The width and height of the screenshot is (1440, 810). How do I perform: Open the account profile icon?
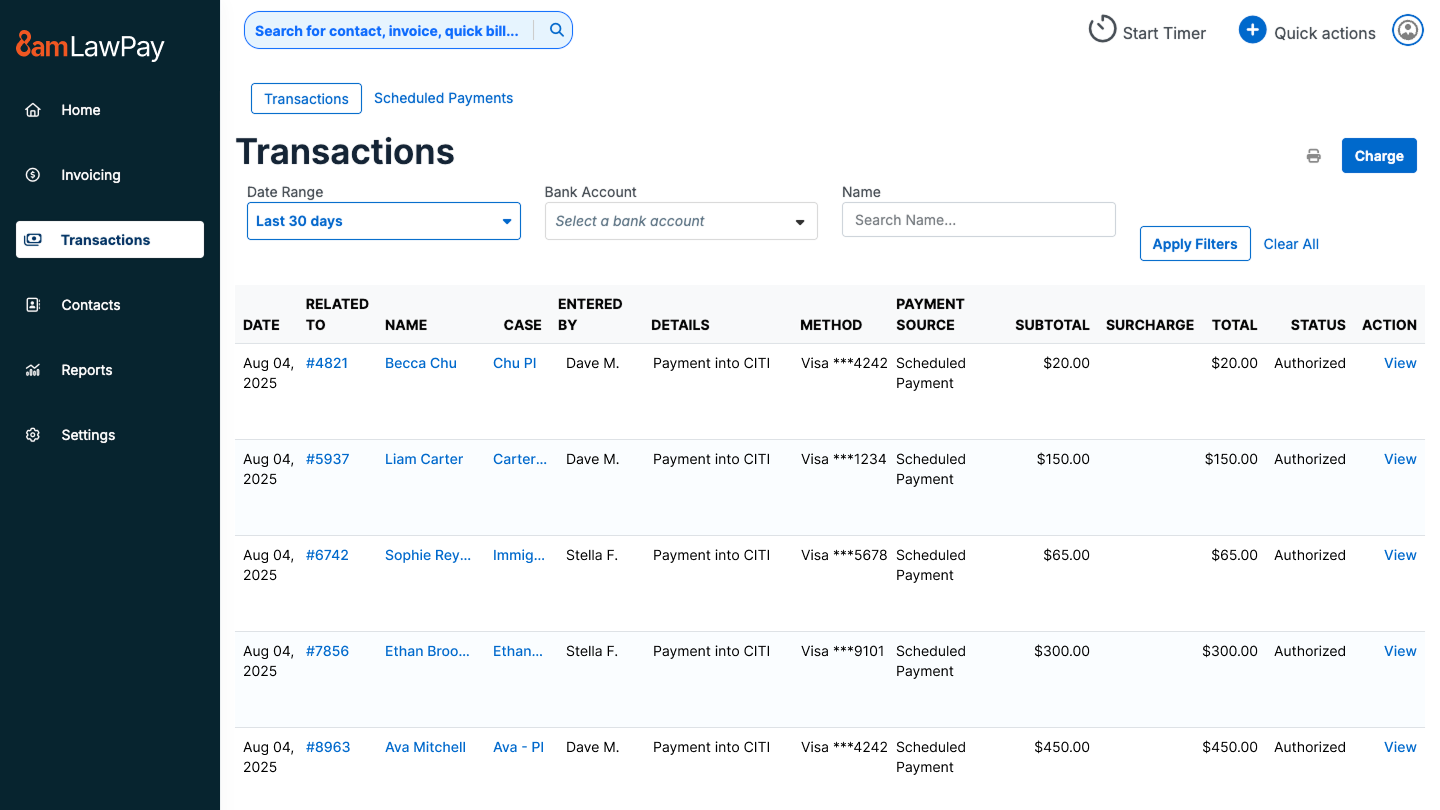tap(1407, 29)
